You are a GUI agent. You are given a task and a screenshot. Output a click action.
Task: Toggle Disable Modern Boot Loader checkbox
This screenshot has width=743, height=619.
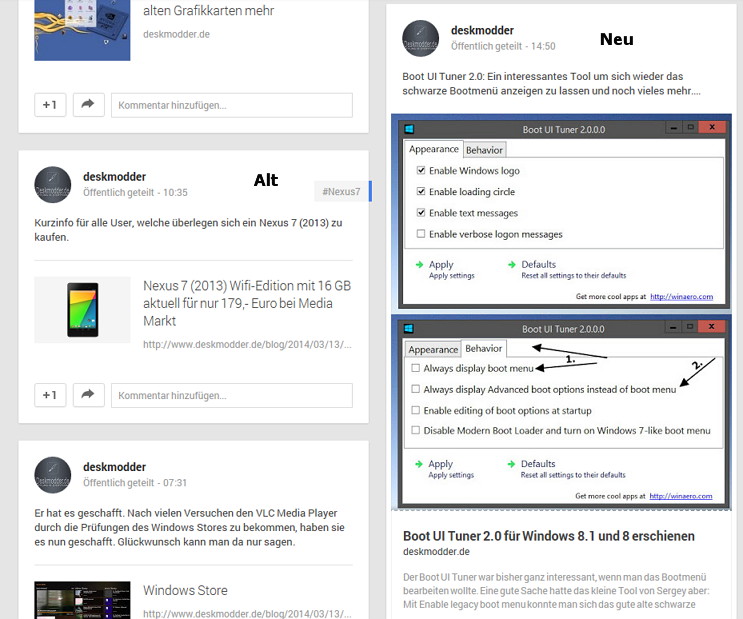[416, 430]
